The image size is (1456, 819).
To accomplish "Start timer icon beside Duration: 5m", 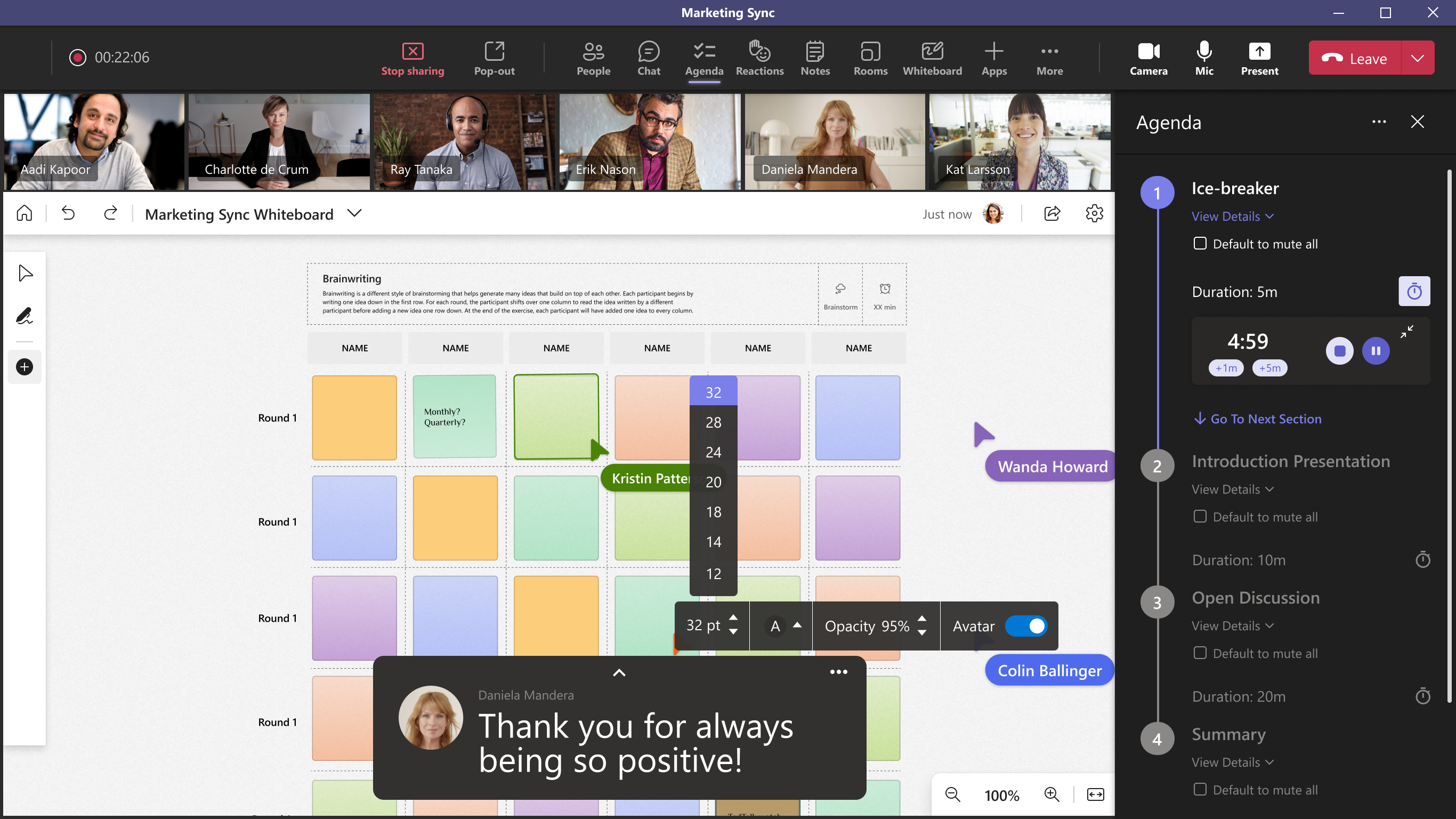I will point(1413,291).
